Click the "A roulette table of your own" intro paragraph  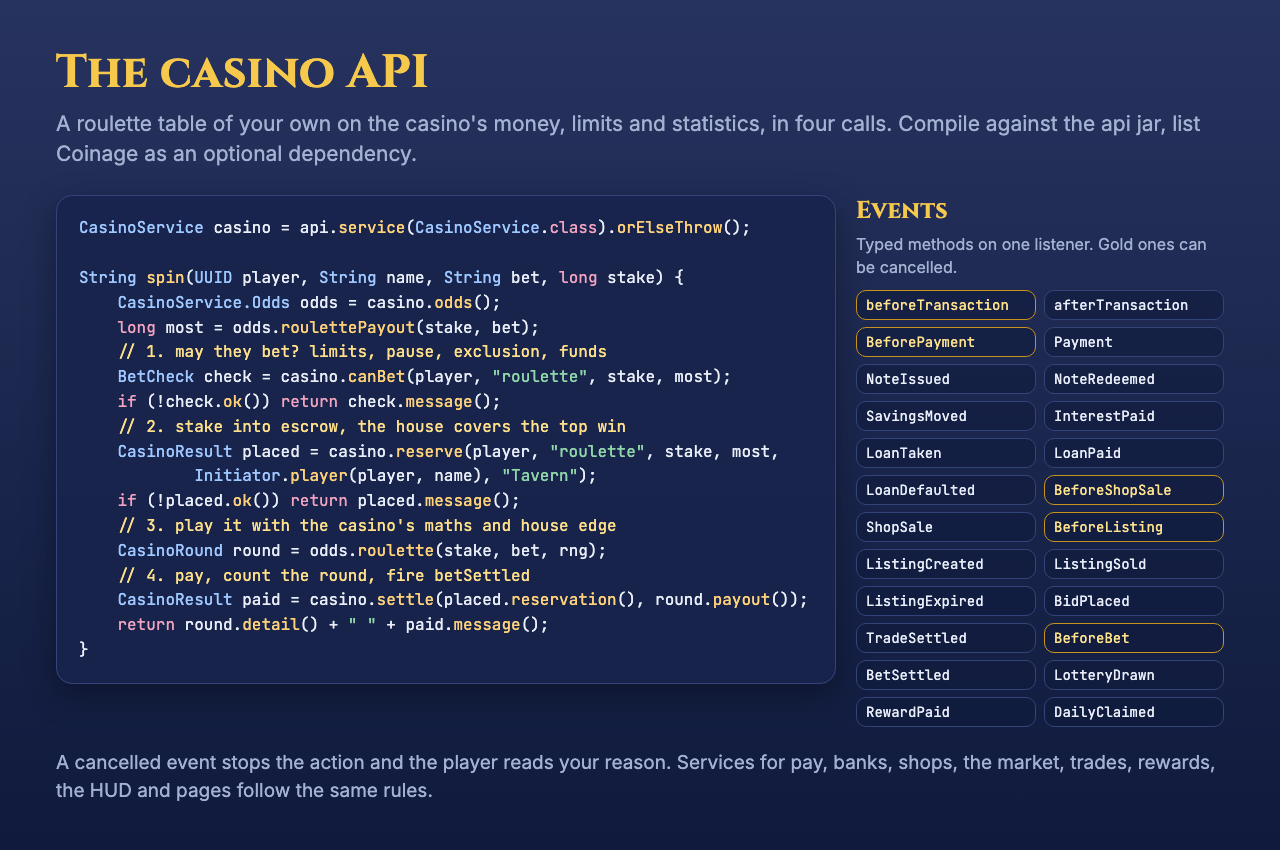(628, 139)
